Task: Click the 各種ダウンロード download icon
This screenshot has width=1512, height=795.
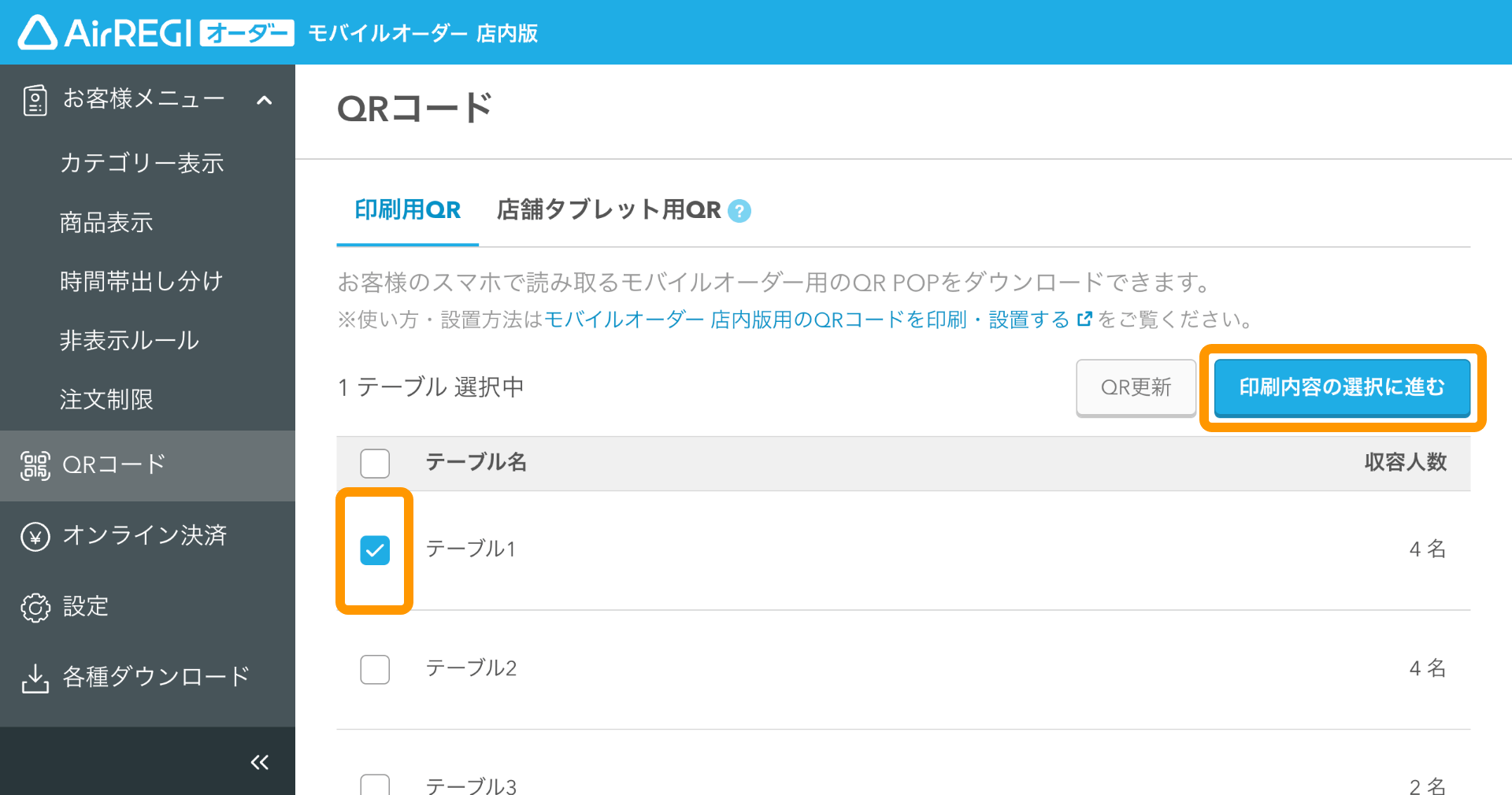Action: click(x=35, y=679)
